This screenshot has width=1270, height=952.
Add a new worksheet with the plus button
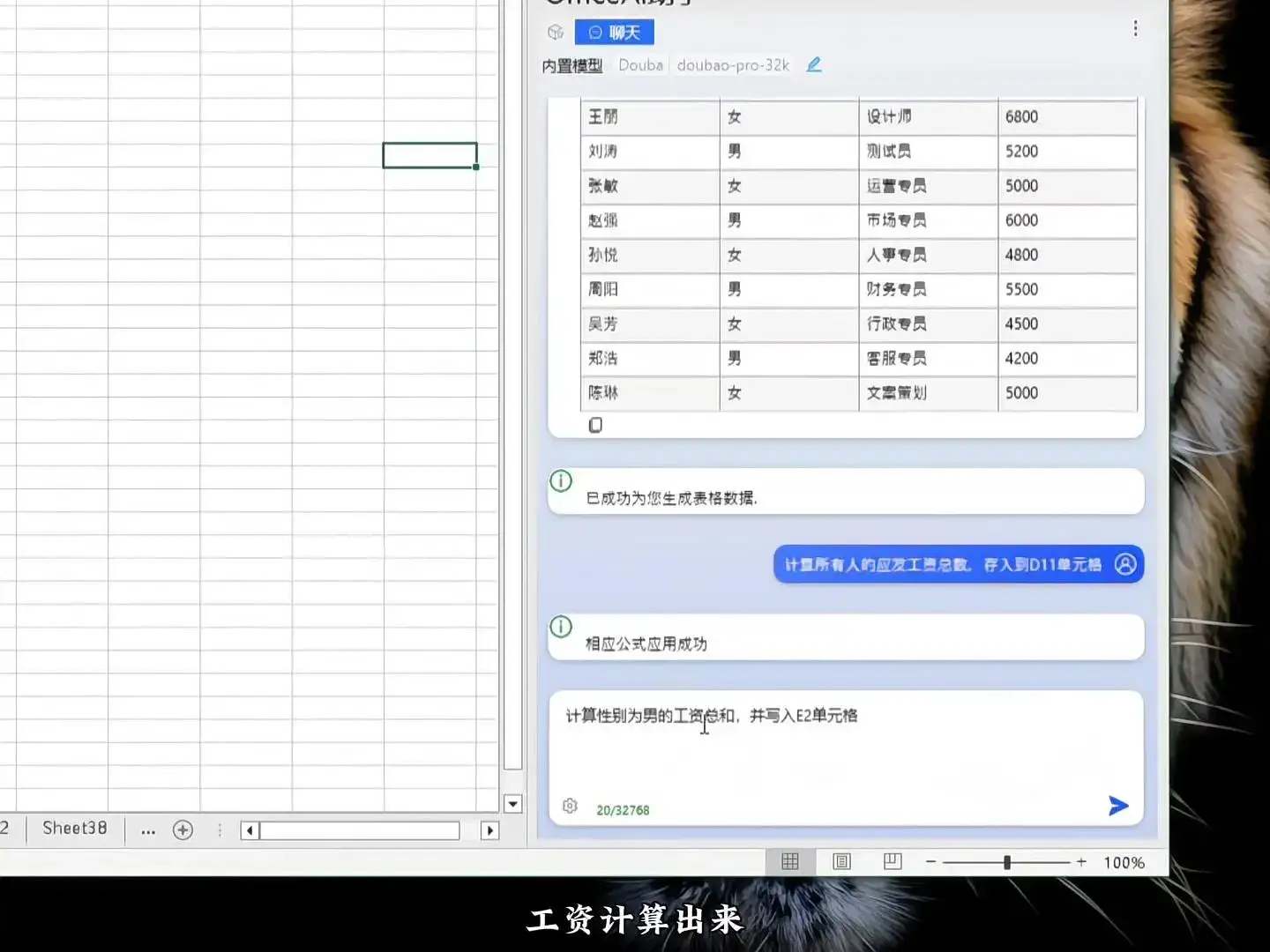183,829
